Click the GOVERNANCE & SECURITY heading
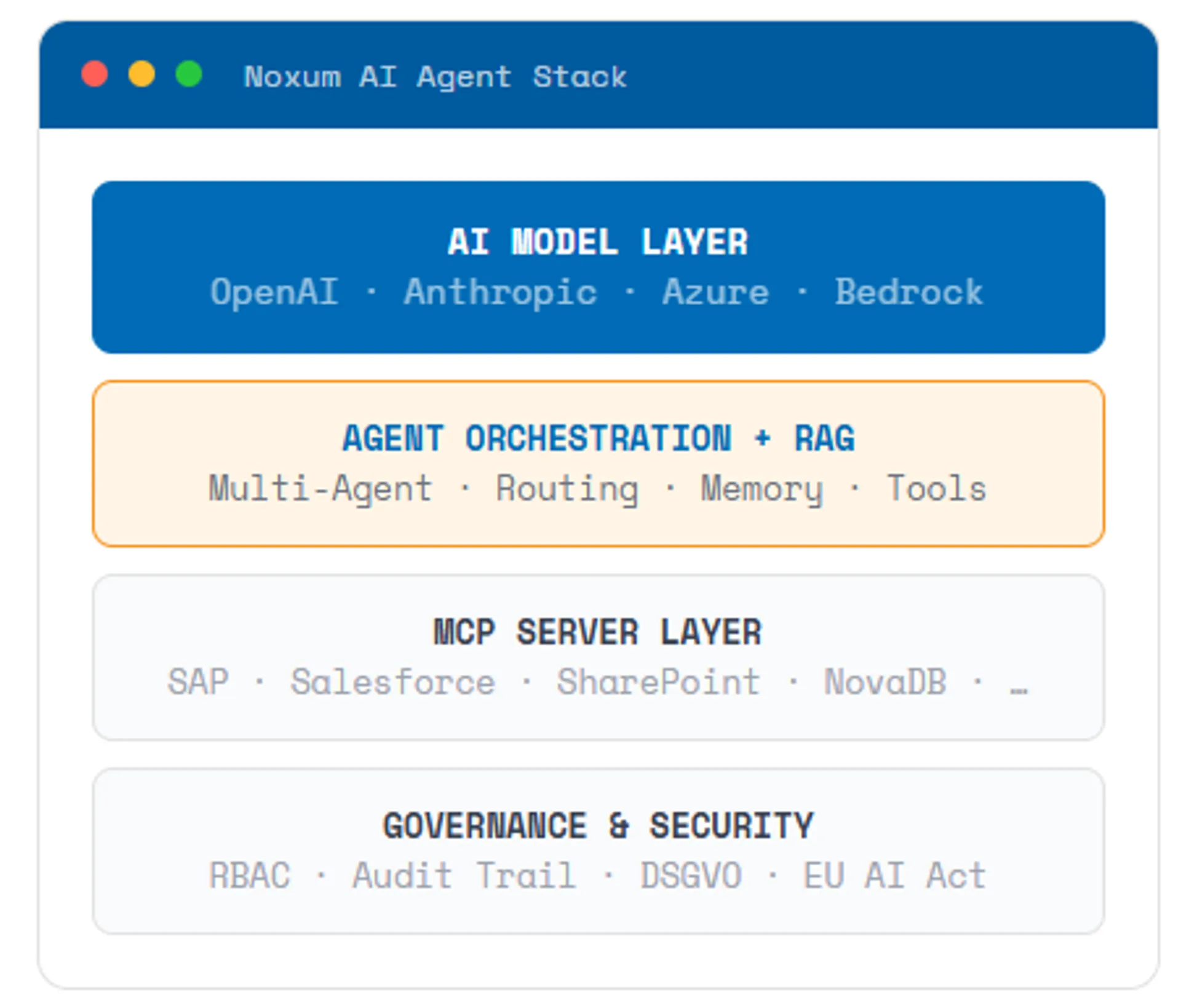Screen dimensions: 1181x1008 598,826
